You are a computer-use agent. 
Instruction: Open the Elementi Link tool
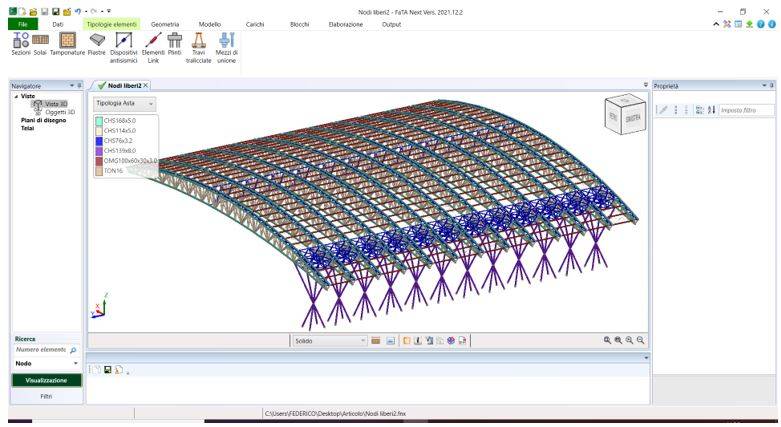click(x=153, y=48)
